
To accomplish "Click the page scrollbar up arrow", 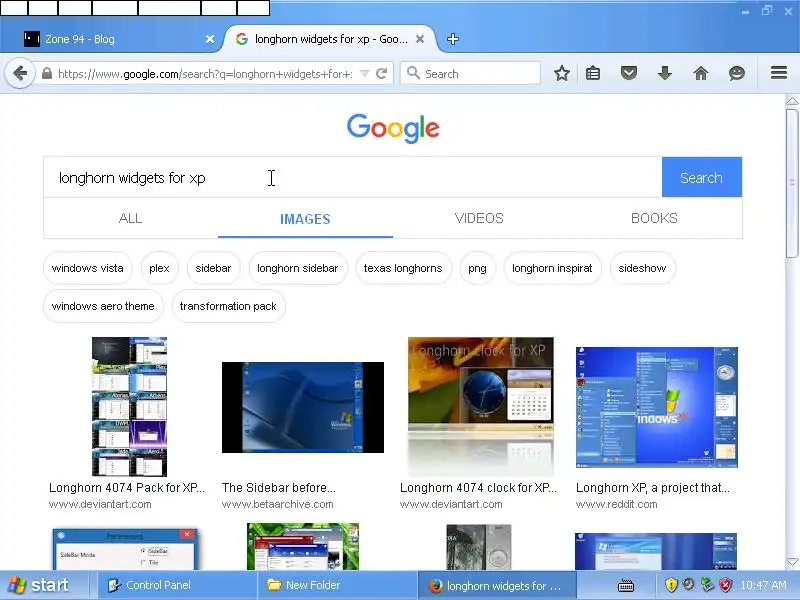I will [792, 101].
